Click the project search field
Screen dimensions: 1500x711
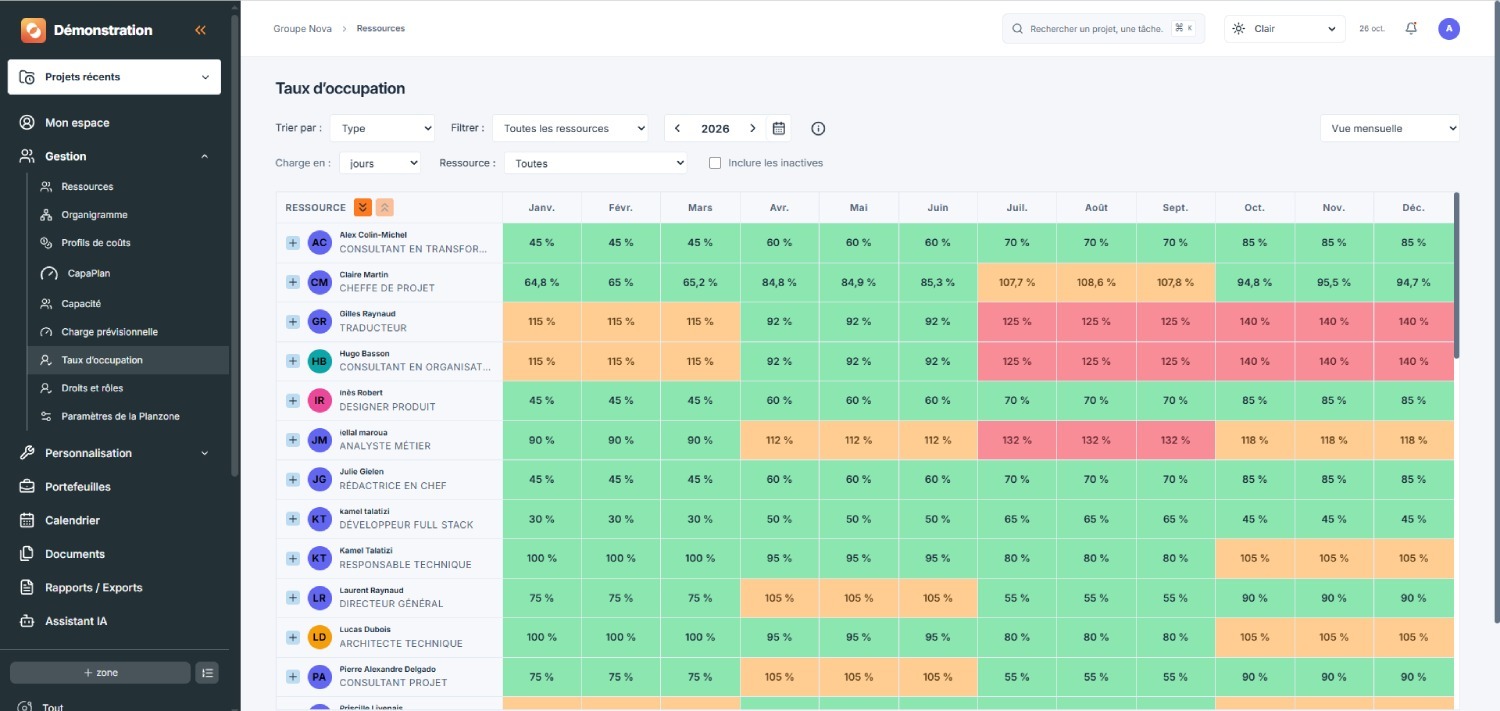(x=1103, y=29)
